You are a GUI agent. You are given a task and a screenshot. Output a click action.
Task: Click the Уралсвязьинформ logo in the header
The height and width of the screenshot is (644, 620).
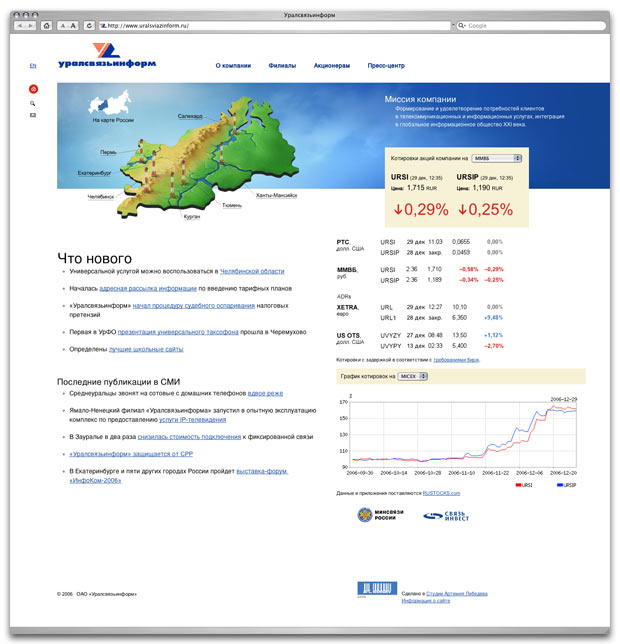coord(112,57)
